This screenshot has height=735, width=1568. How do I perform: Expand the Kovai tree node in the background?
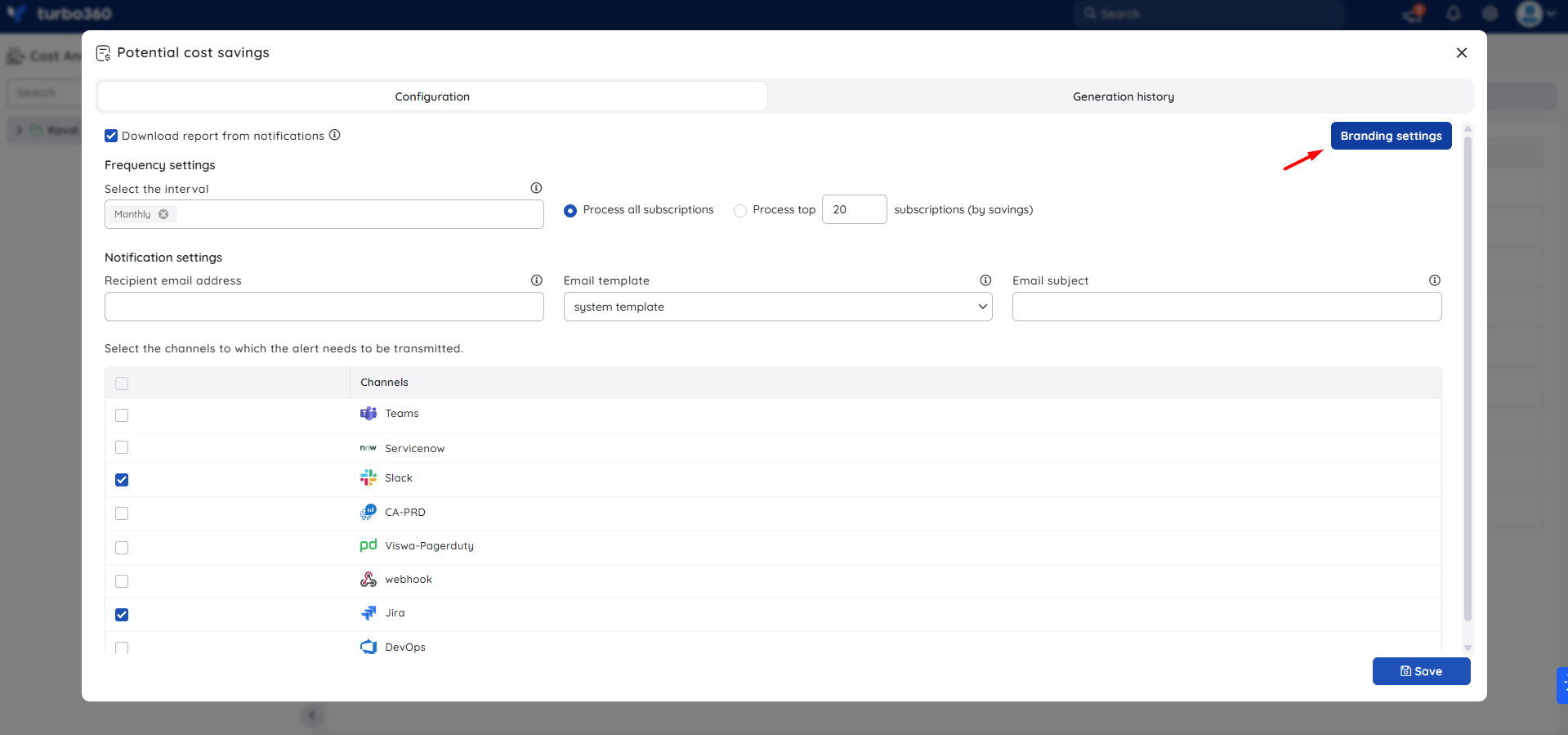pos(19,130)
